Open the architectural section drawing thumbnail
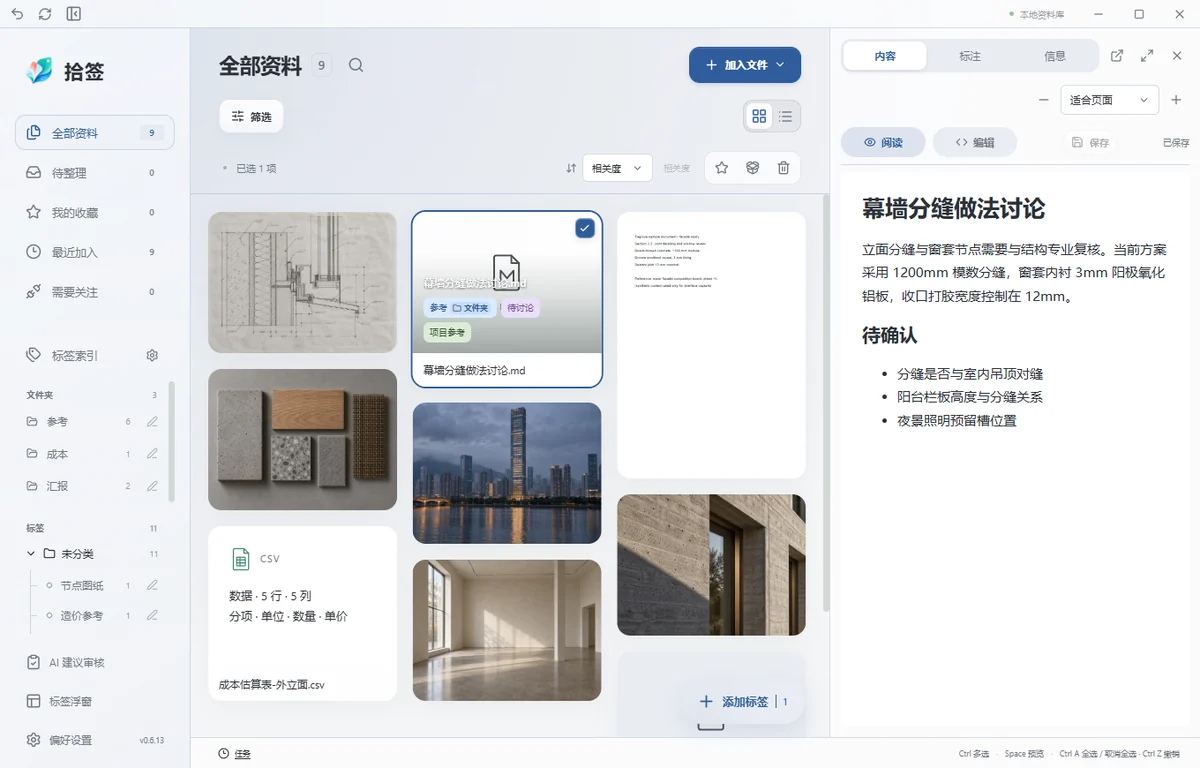 coord(302,282)
